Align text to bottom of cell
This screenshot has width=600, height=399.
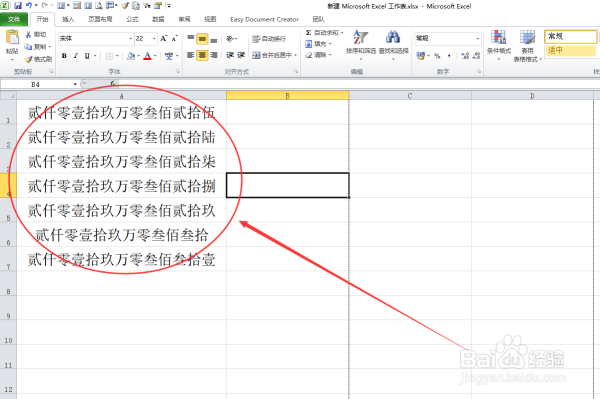pyautogui.click(x=214, y=39)
